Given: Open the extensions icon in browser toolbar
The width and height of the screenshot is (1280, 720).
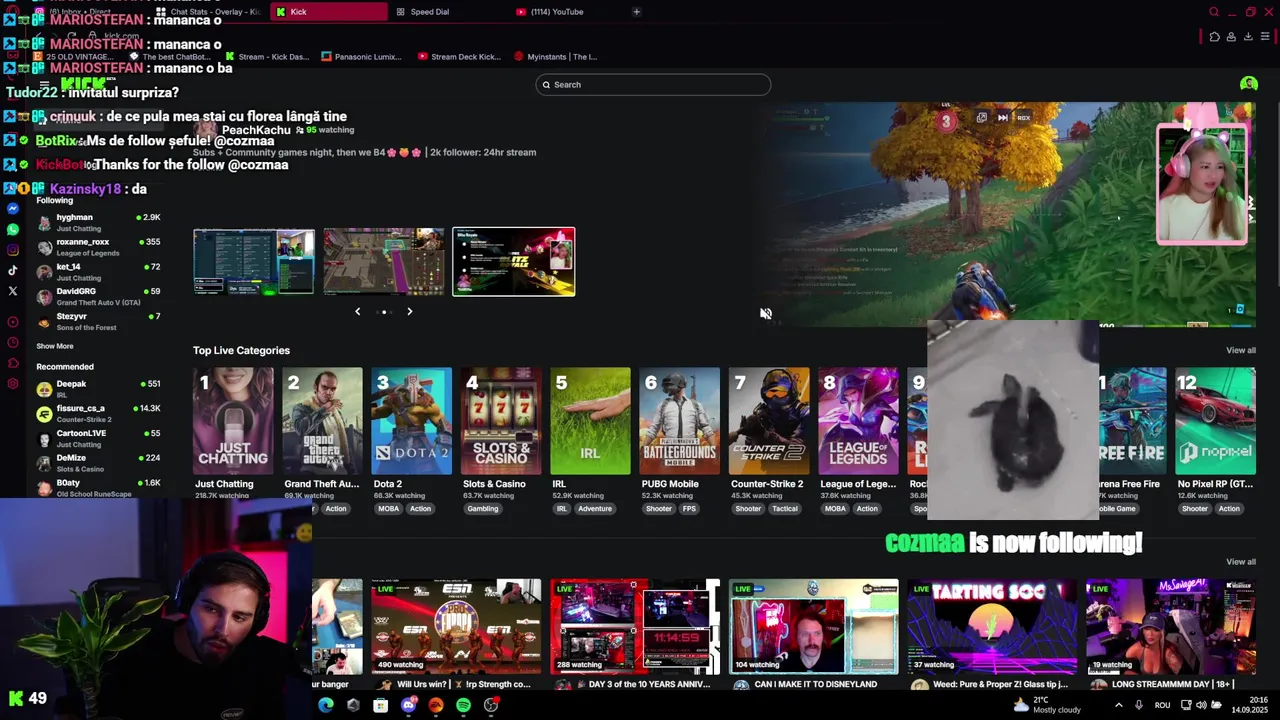Looking at the screenshot, I should click(x=1214, y=37).
